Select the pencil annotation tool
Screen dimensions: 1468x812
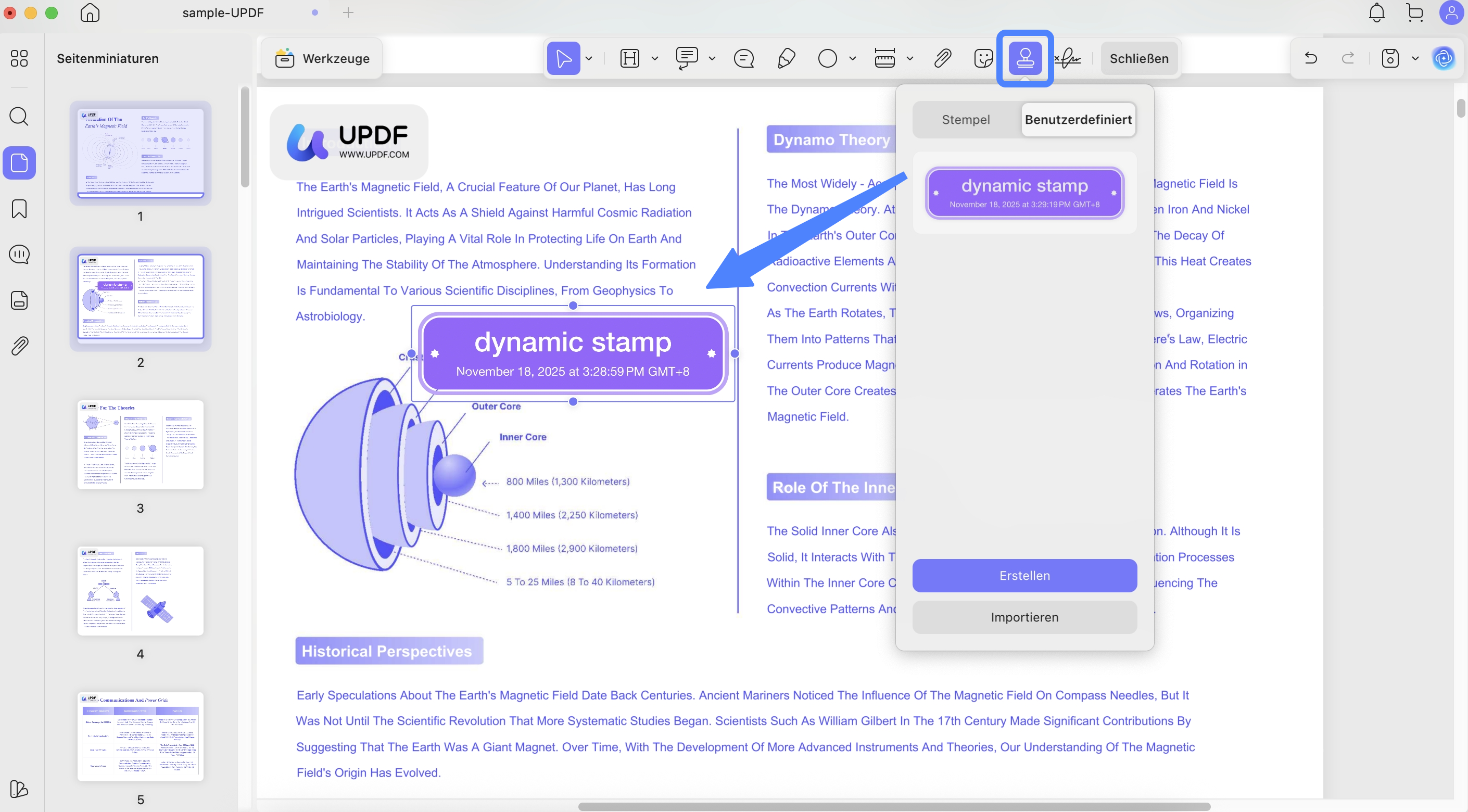pyautogui.click(x=787, y=58)
